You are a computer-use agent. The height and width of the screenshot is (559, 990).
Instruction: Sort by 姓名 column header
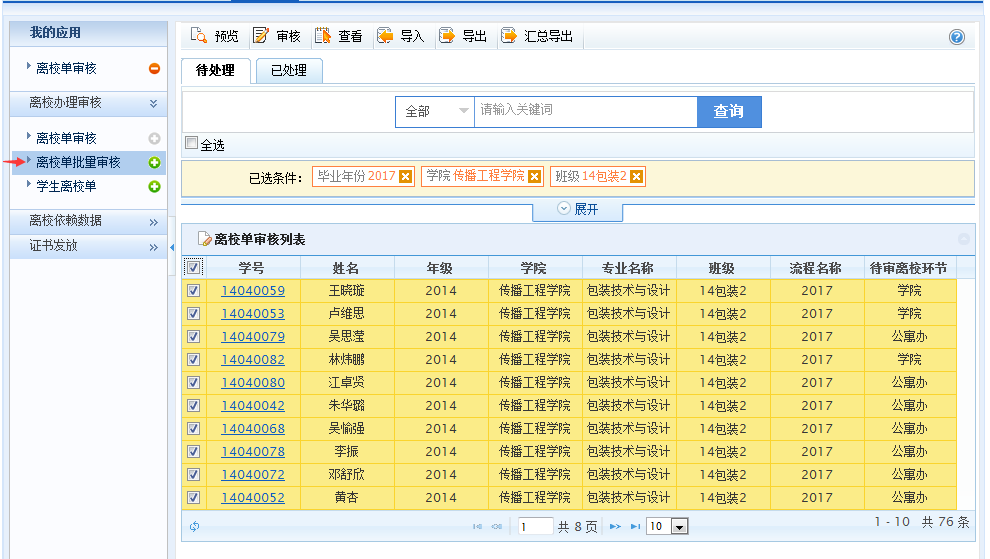[347, 268]
